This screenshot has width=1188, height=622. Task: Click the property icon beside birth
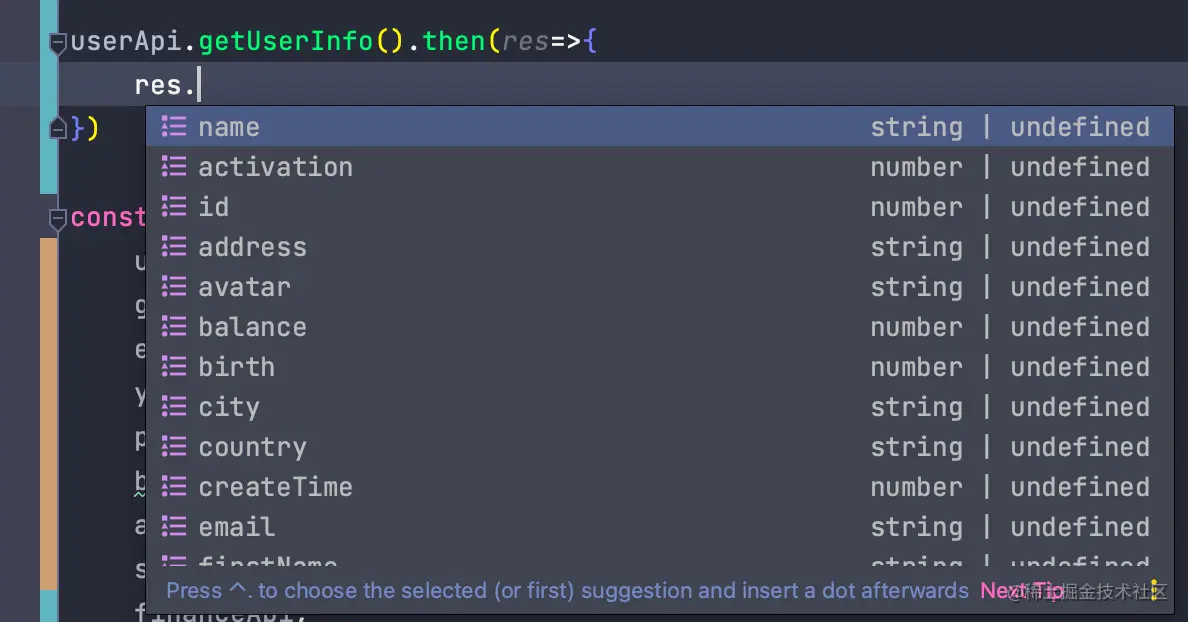174,367
